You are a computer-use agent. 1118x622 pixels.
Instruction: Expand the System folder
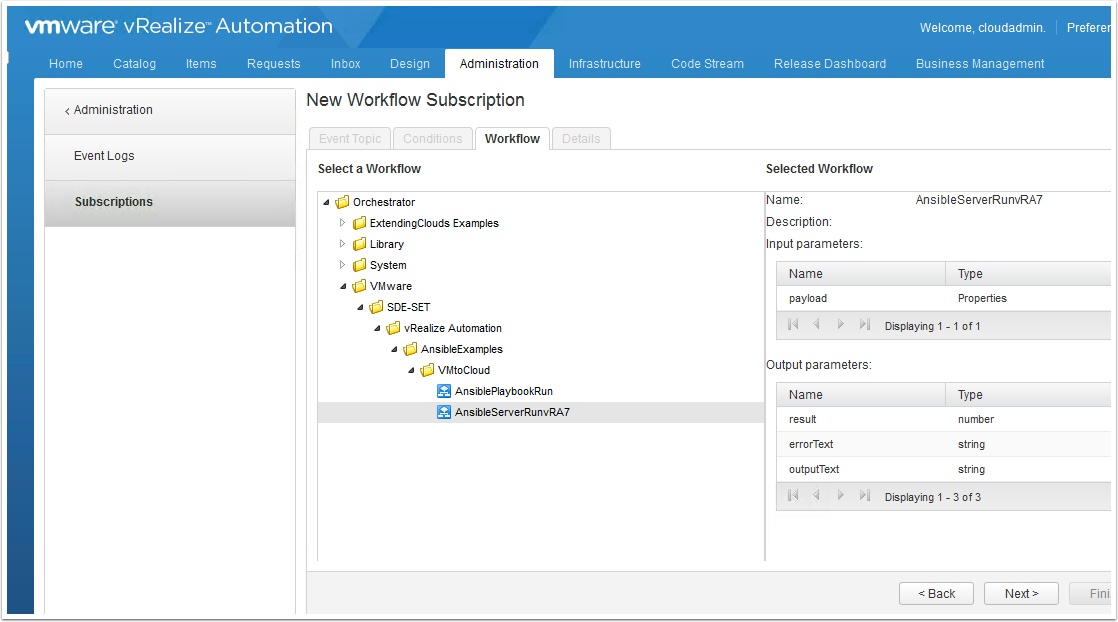pos(342,265)
